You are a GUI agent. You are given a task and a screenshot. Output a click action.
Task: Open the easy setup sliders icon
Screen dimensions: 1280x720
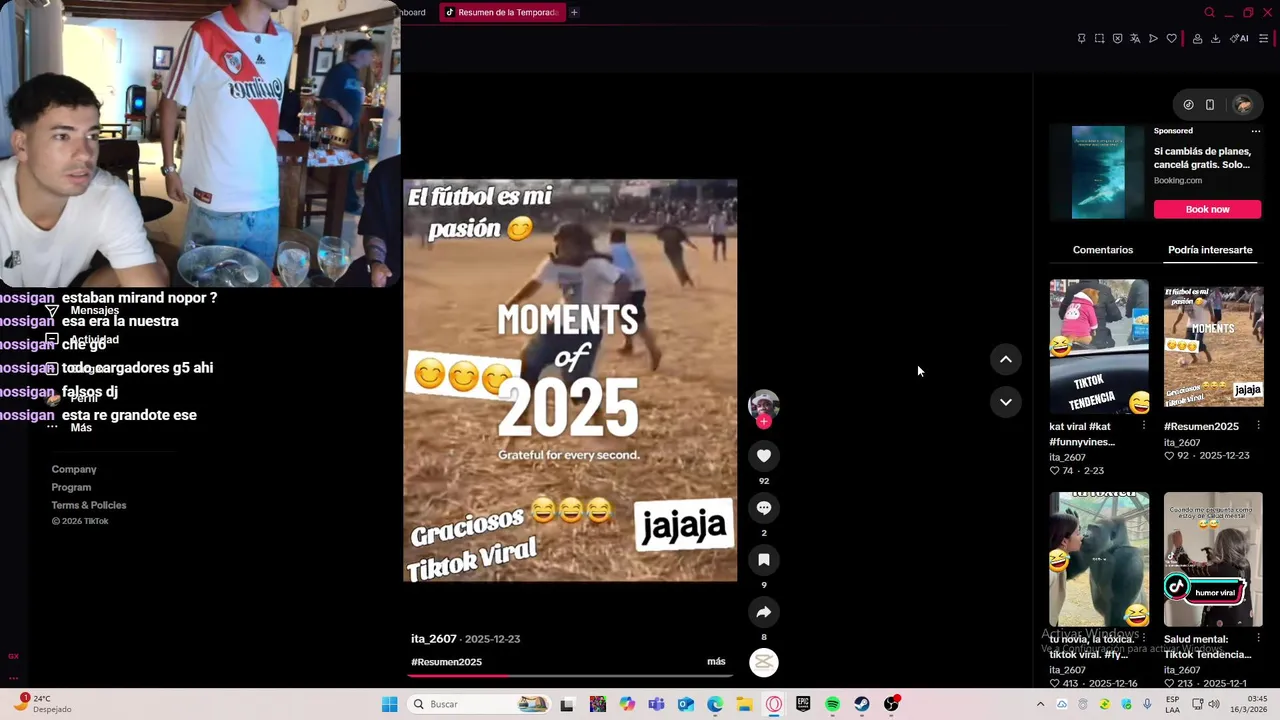pyautogui.click(x=1263, y=39)
